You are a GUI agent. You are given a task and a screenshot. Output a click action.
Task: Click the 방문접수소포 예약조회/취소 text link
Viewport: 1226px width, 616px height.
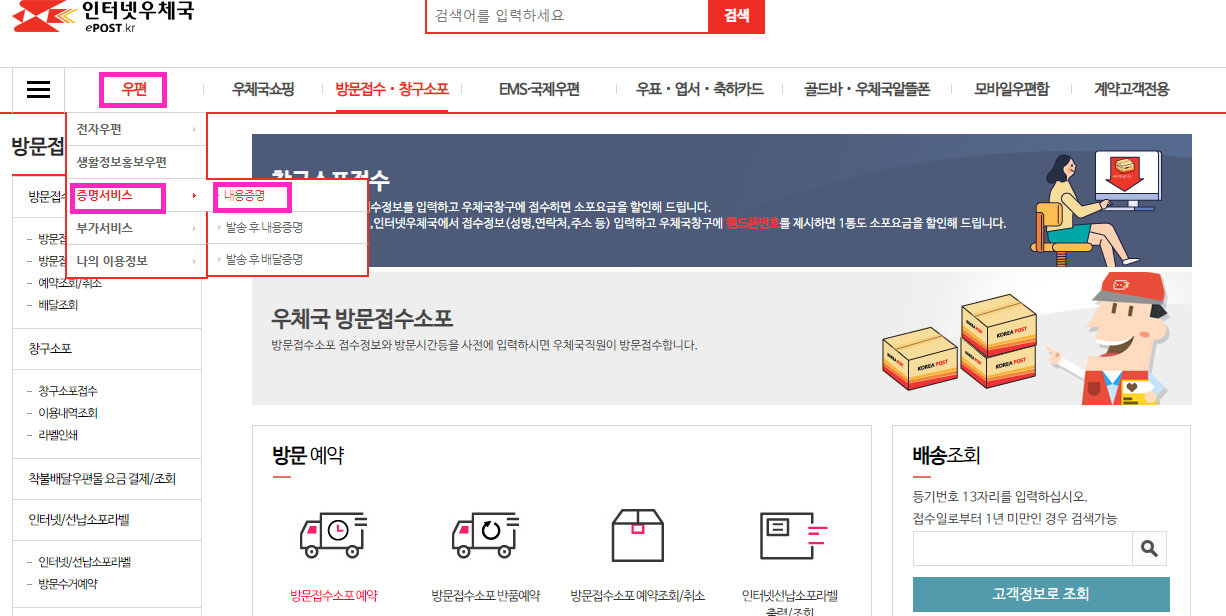pyautogui.click(x=638, y=596)
